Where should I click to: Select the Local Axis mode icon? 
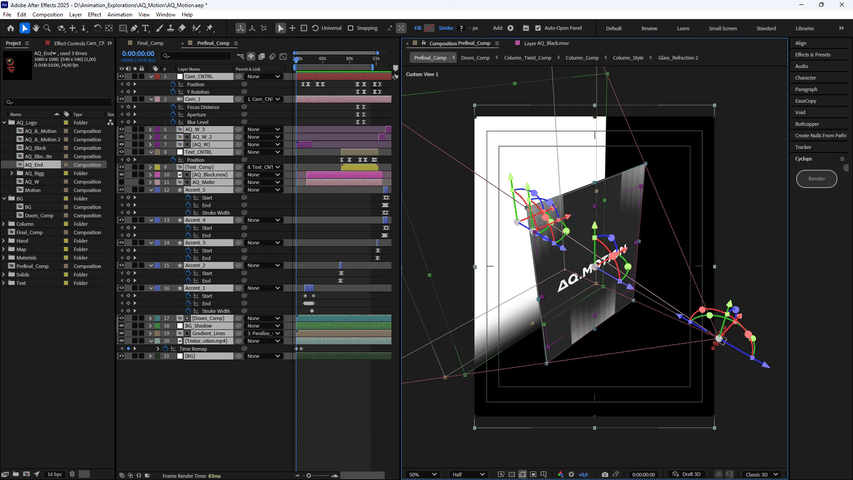click(240, 28)
